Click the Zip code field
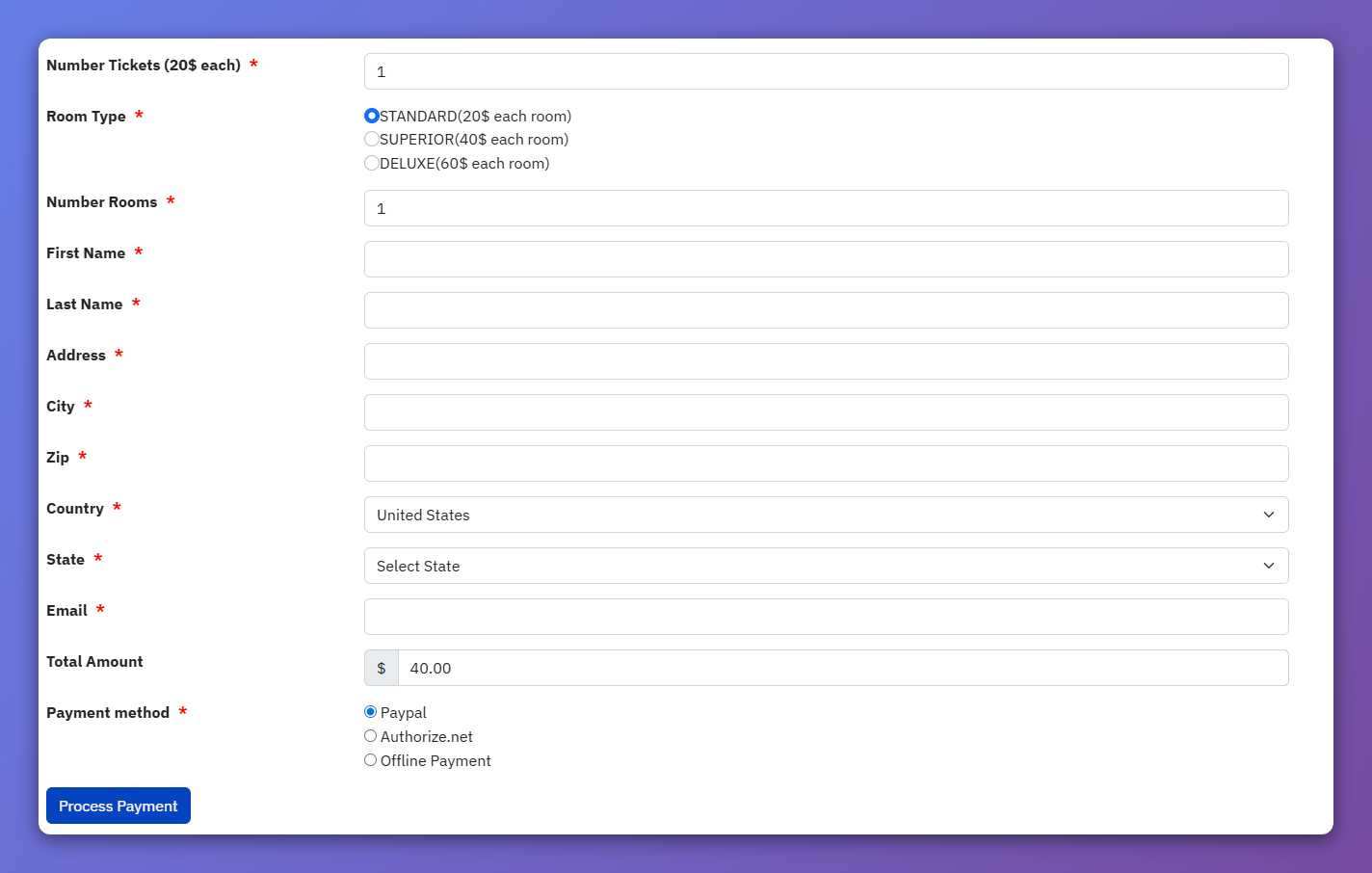 click(x=826, y=463)
